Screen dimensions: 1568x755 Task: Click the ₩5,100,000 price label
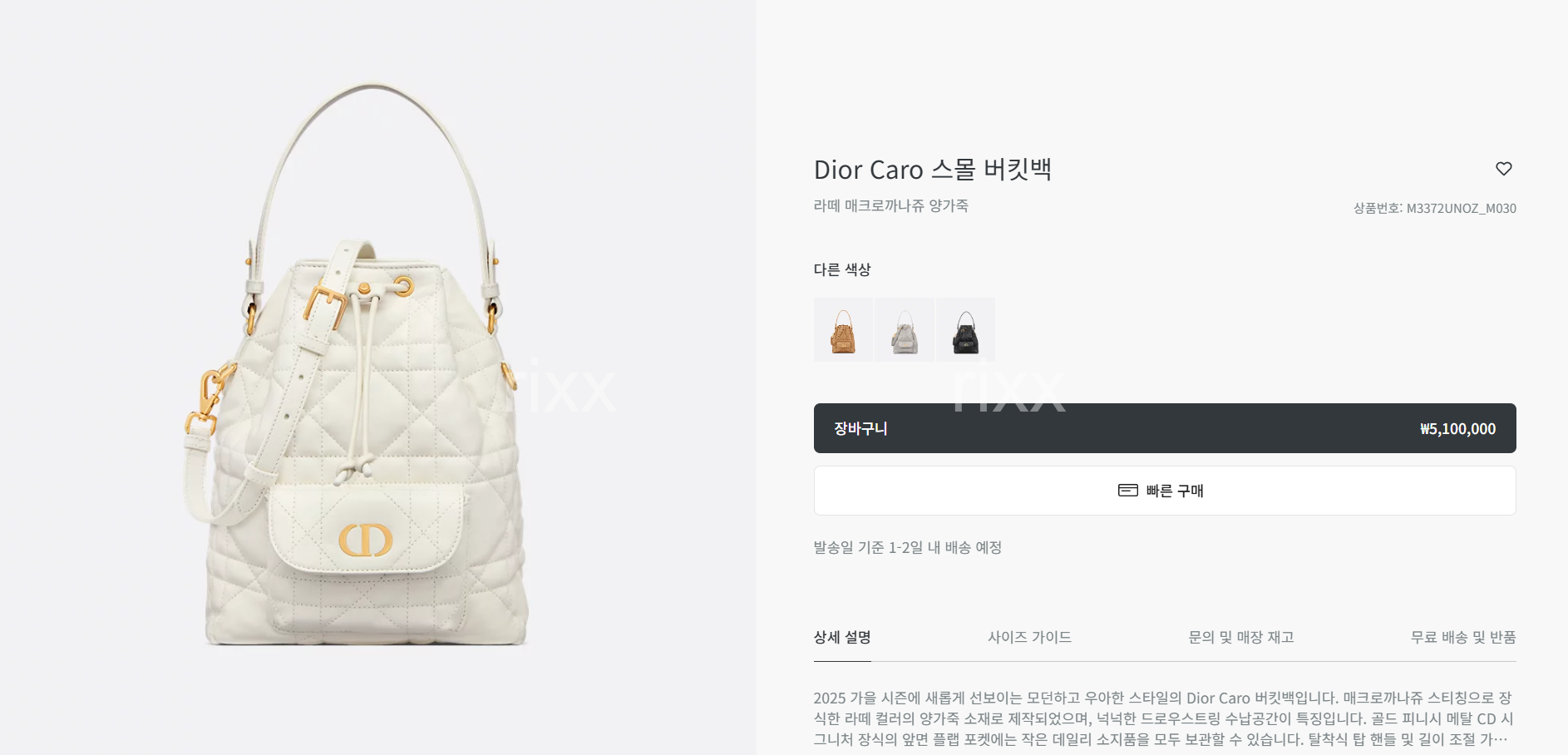point(1457,429)
